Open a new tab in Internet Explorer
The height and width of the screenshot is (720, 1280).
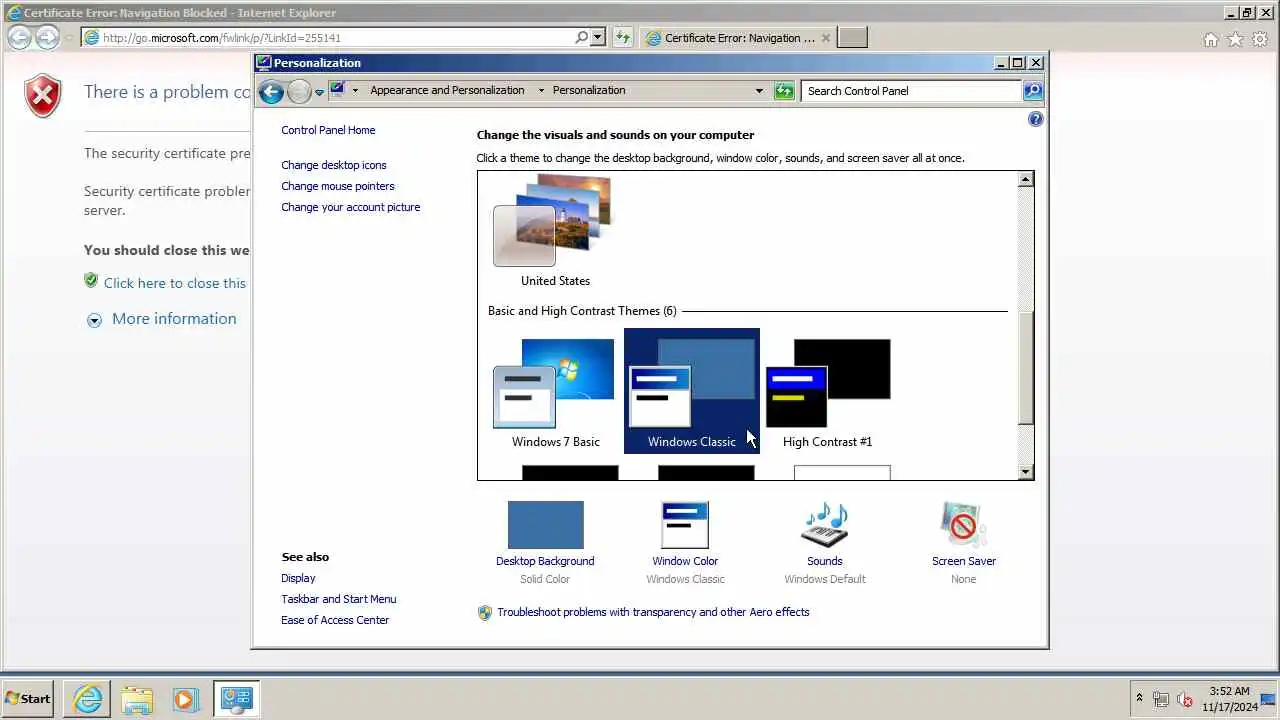coord(852,38)
